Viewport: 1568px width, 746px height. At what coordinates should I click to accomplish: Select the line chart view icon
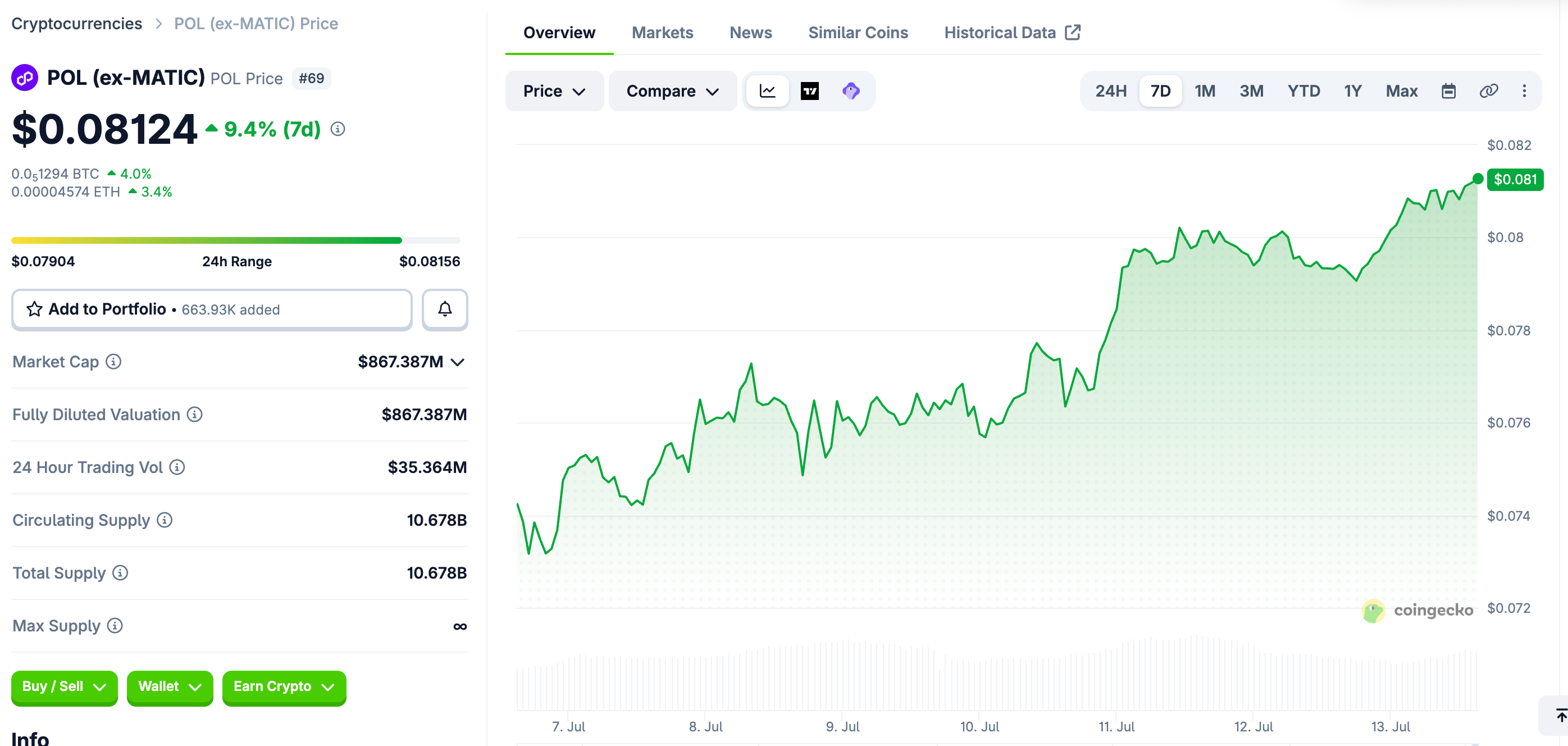pos(768,91)
